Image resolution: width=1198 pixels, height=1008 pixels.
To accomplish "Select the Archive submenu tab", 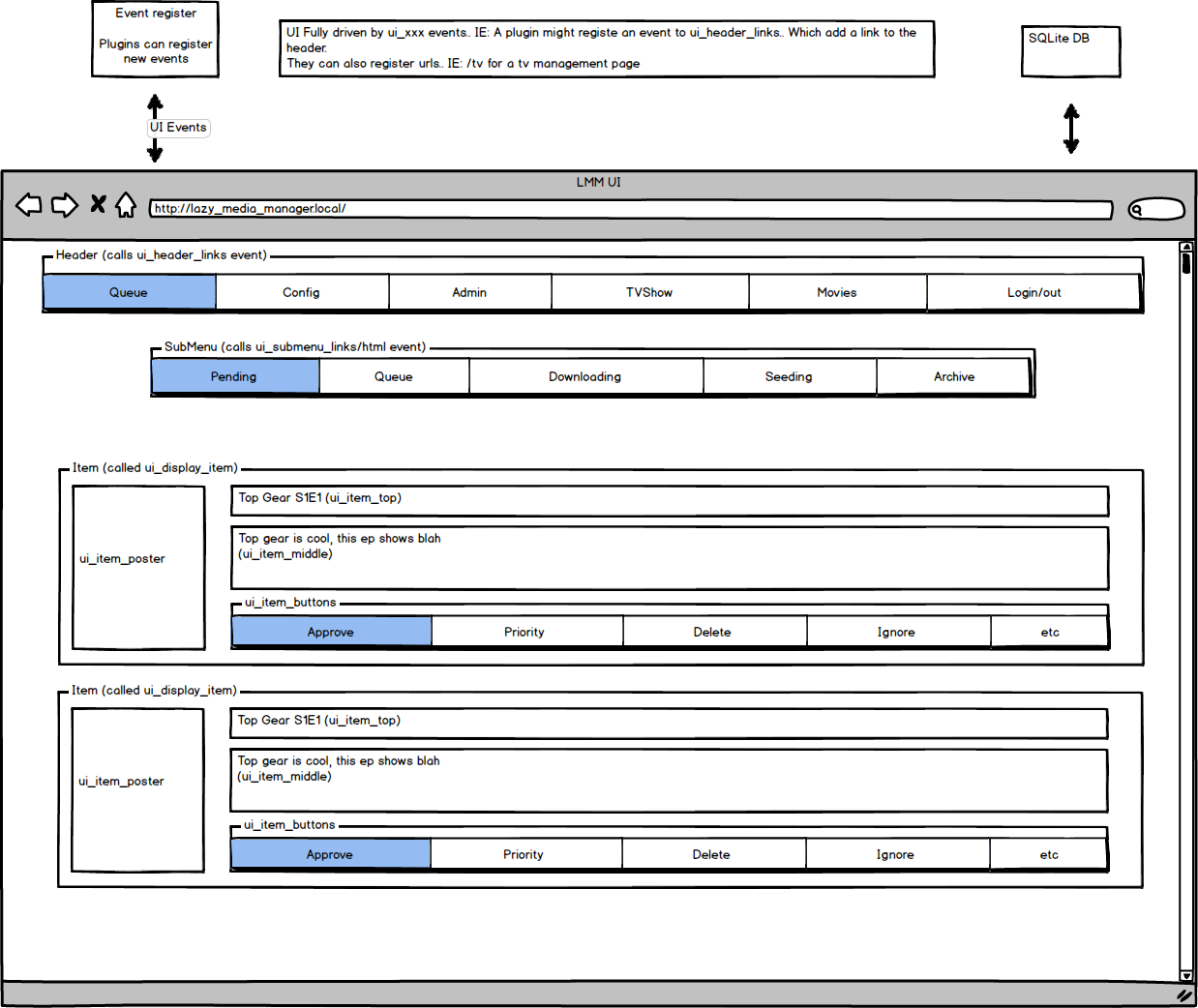I will [954, 376].
